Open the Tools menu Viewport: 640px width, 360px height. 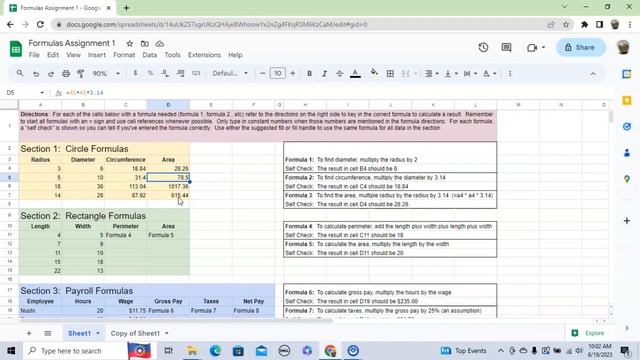(x=172, y=55)
